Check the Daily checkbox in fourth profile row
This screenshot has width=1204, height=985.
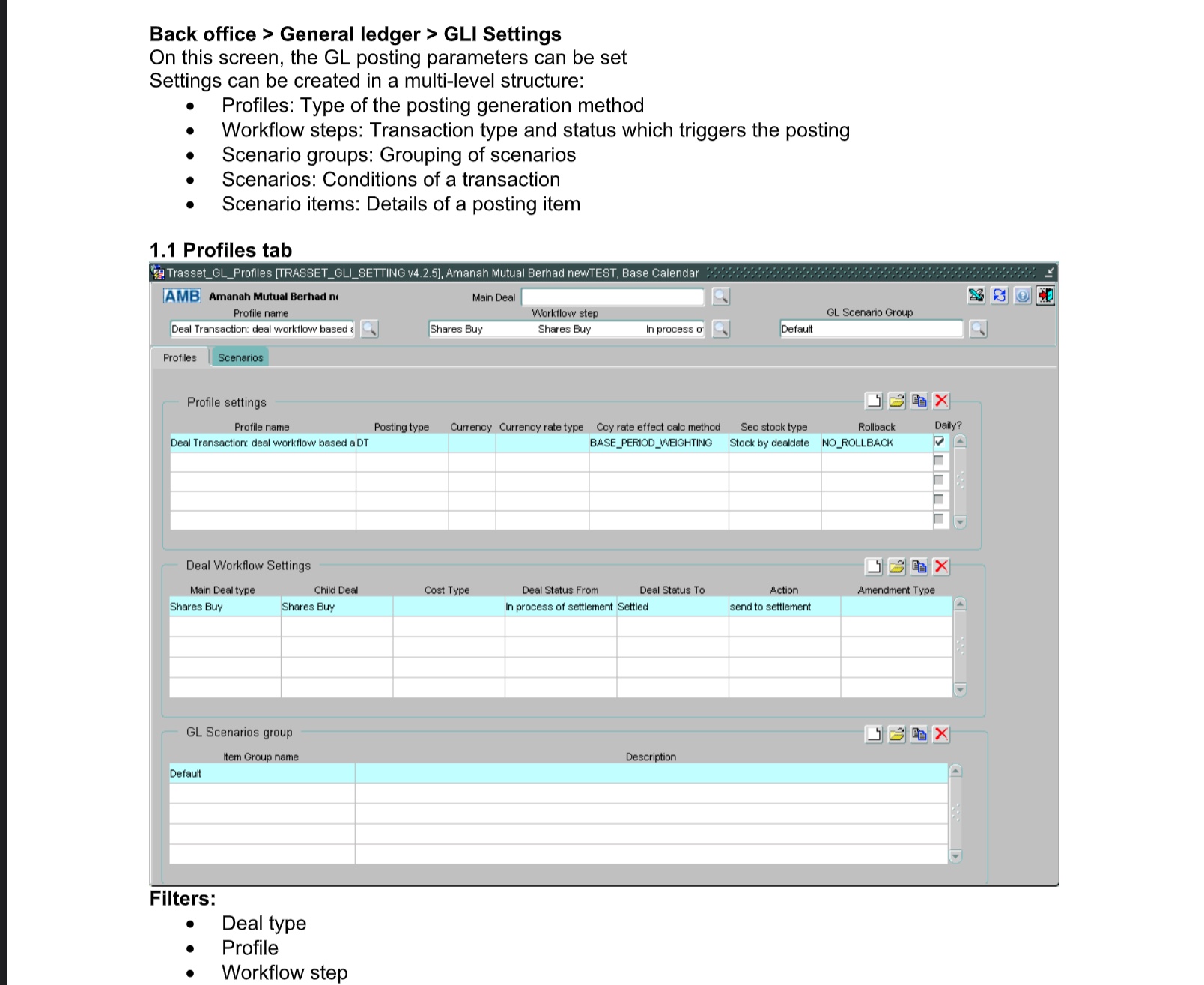pos(939,500)
